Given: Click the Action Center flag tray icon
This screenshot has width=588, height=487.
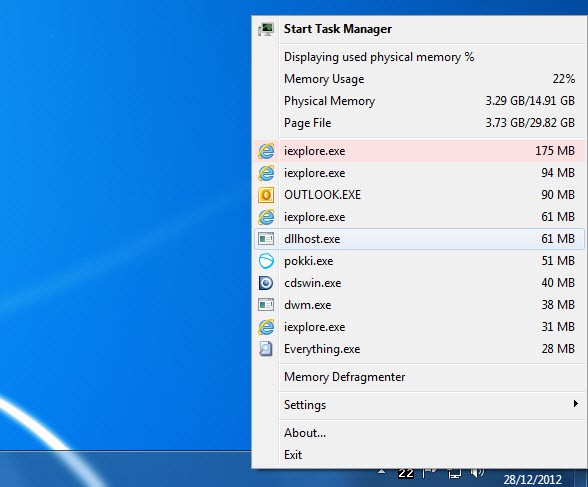Looking at the screenshot, I should pyautogui.click(x=430, y=474).
